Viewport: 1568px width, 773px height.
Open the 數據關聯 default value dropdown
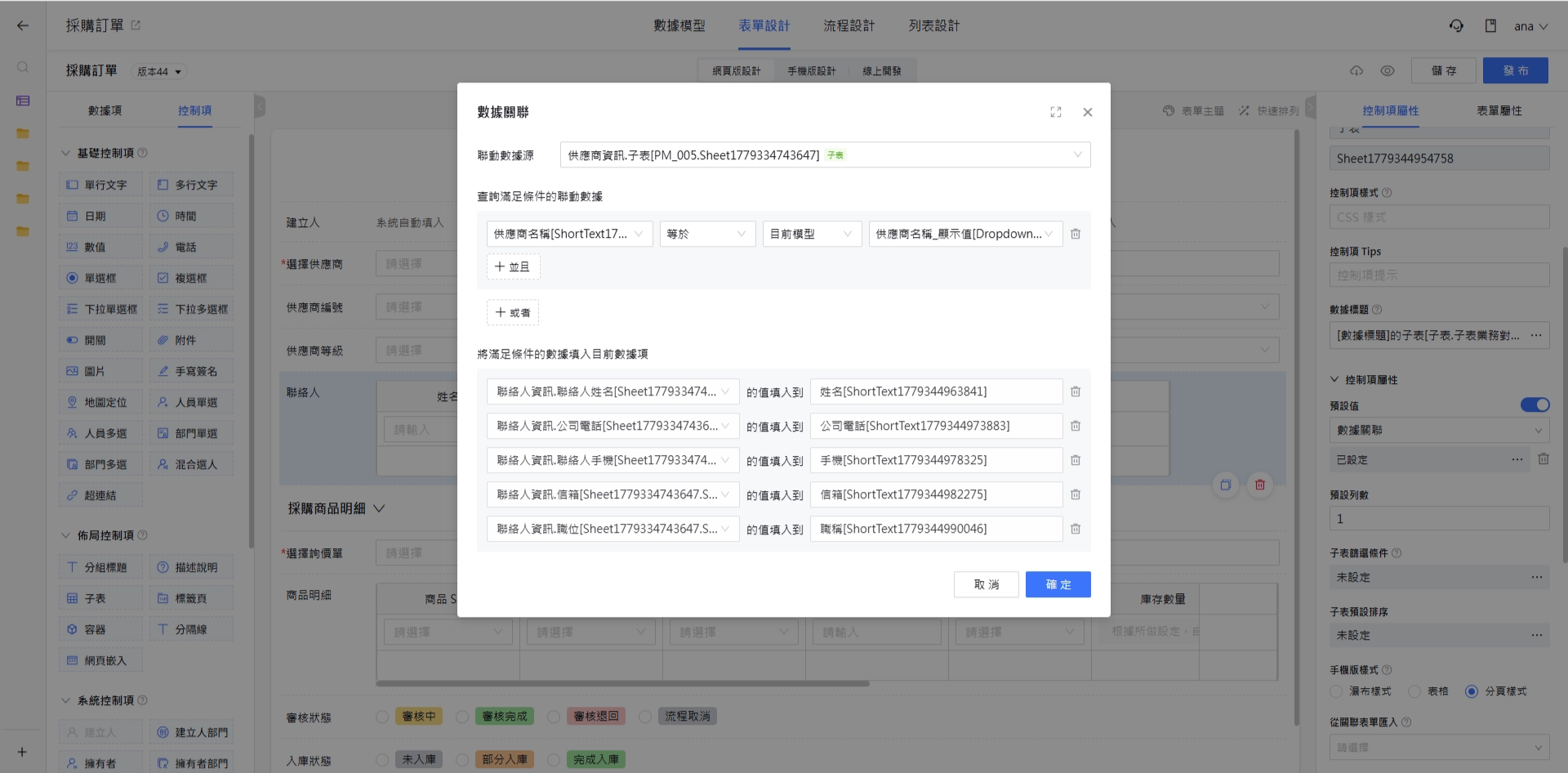click(1440, 430)
